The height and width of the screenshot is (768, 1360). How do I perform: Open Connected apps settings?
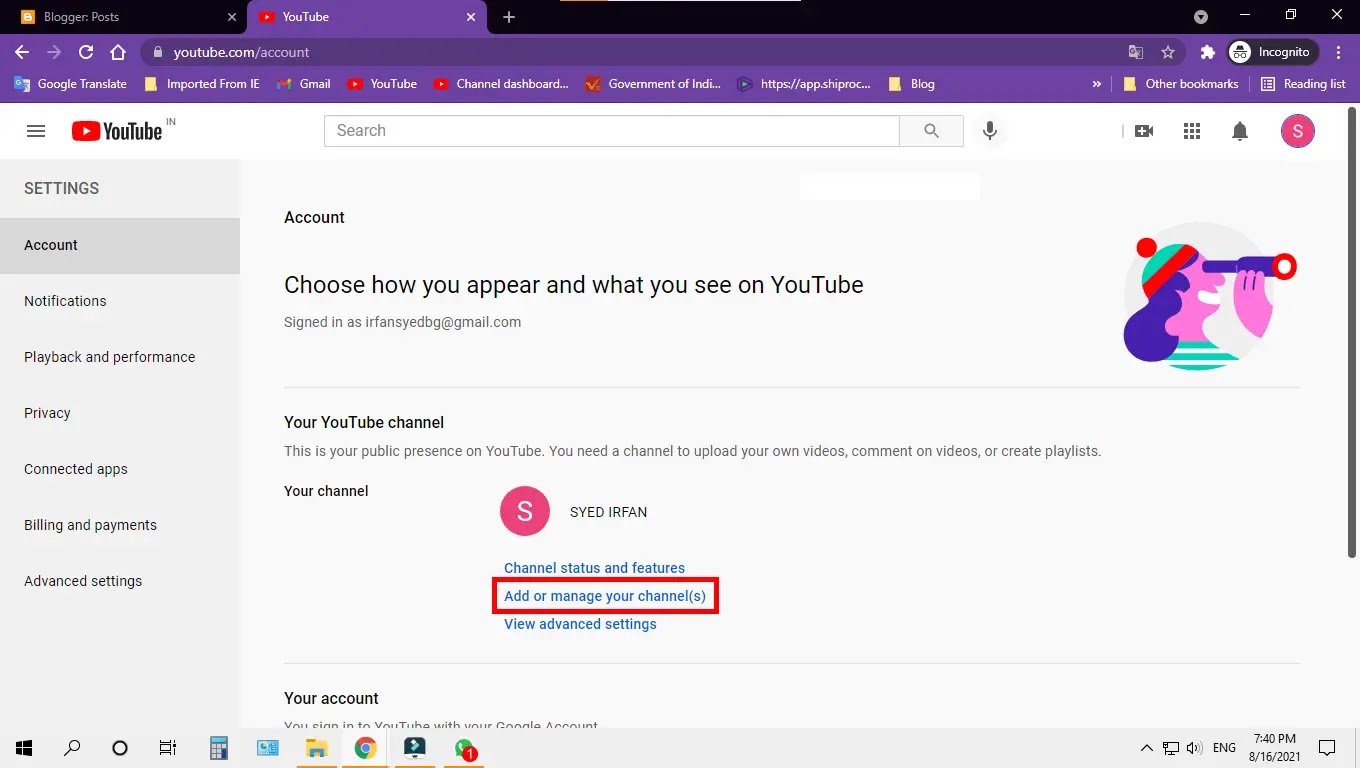(x=120, y=469)
